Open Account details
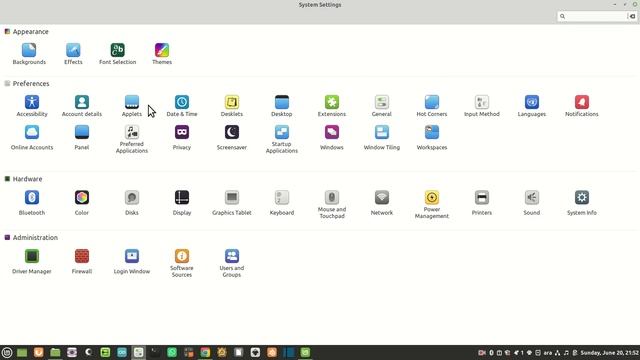The height and width of the screenshot is (360, 640). point(82,106)
